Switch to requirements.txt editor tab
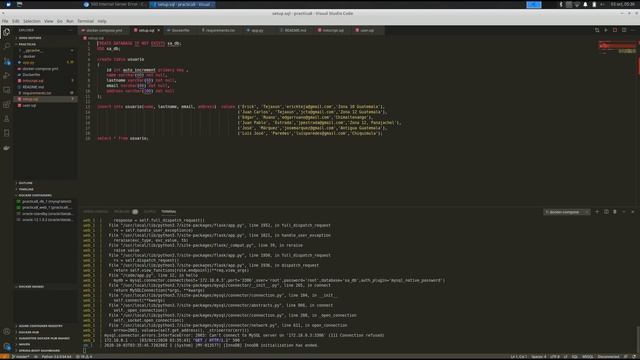The height and width of the screenshot is (360, 640). coord(220,30)
